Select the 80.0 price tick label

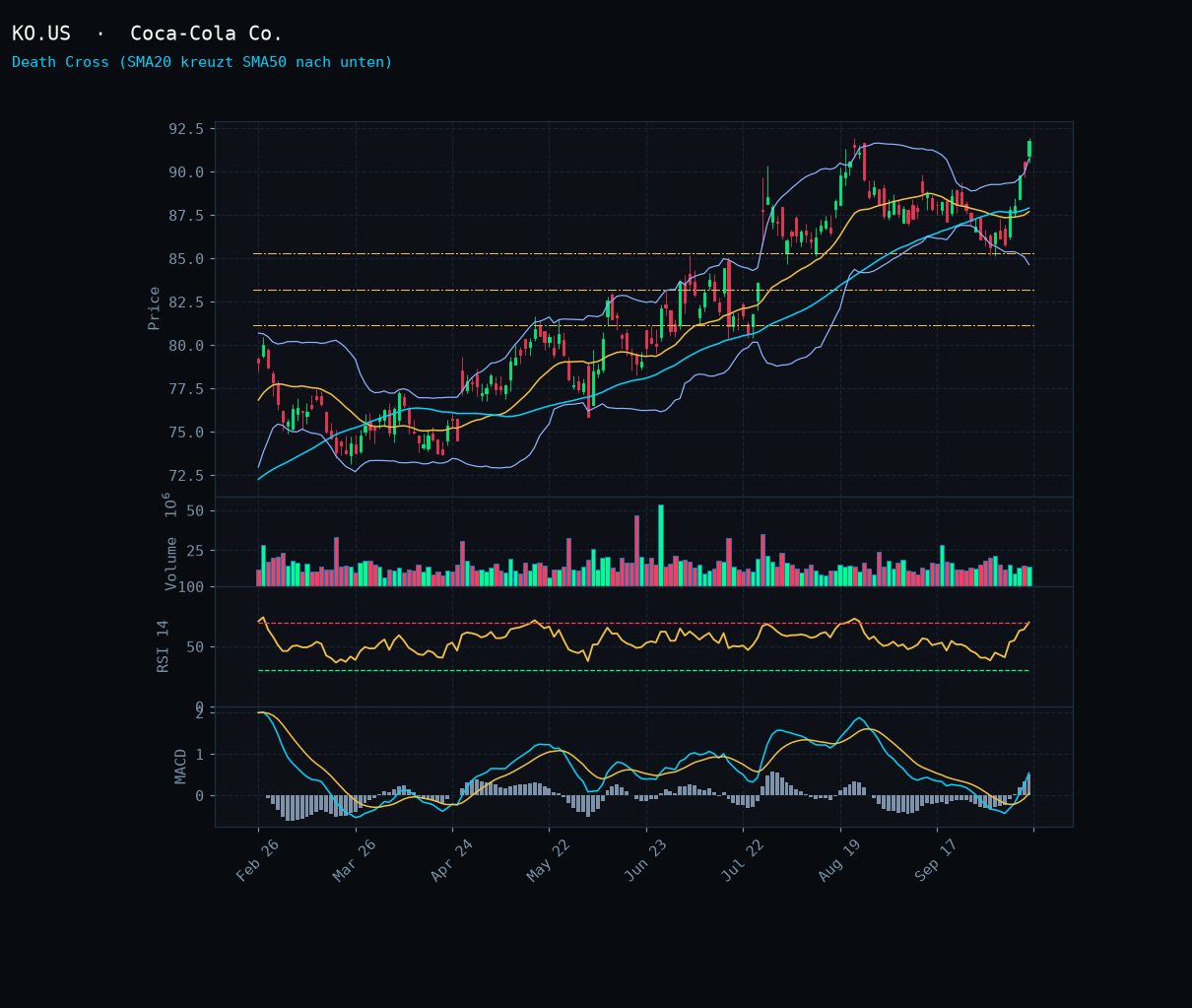(x=186, y=346)
